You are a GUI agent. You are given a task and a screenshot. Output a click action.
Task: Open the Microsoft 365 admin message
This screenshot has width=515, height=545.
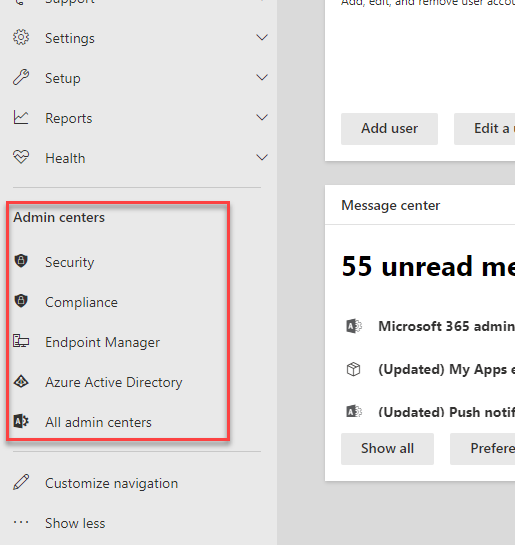pyautogui.click(x=447, y=326)
